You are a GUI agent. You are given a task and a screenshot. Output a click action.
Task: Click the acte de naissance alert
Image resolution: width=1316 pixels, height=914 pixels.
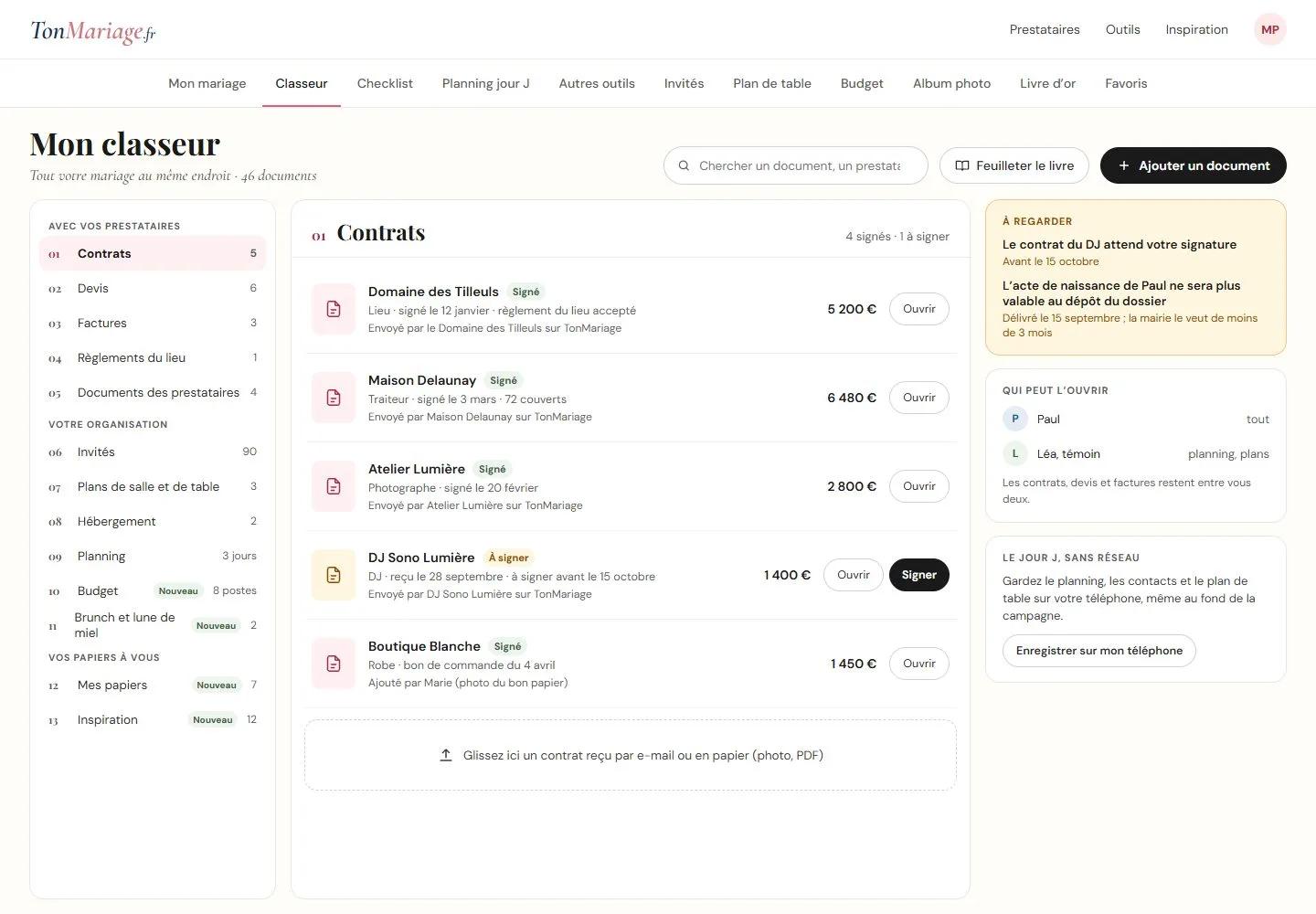click(1135, 308)
